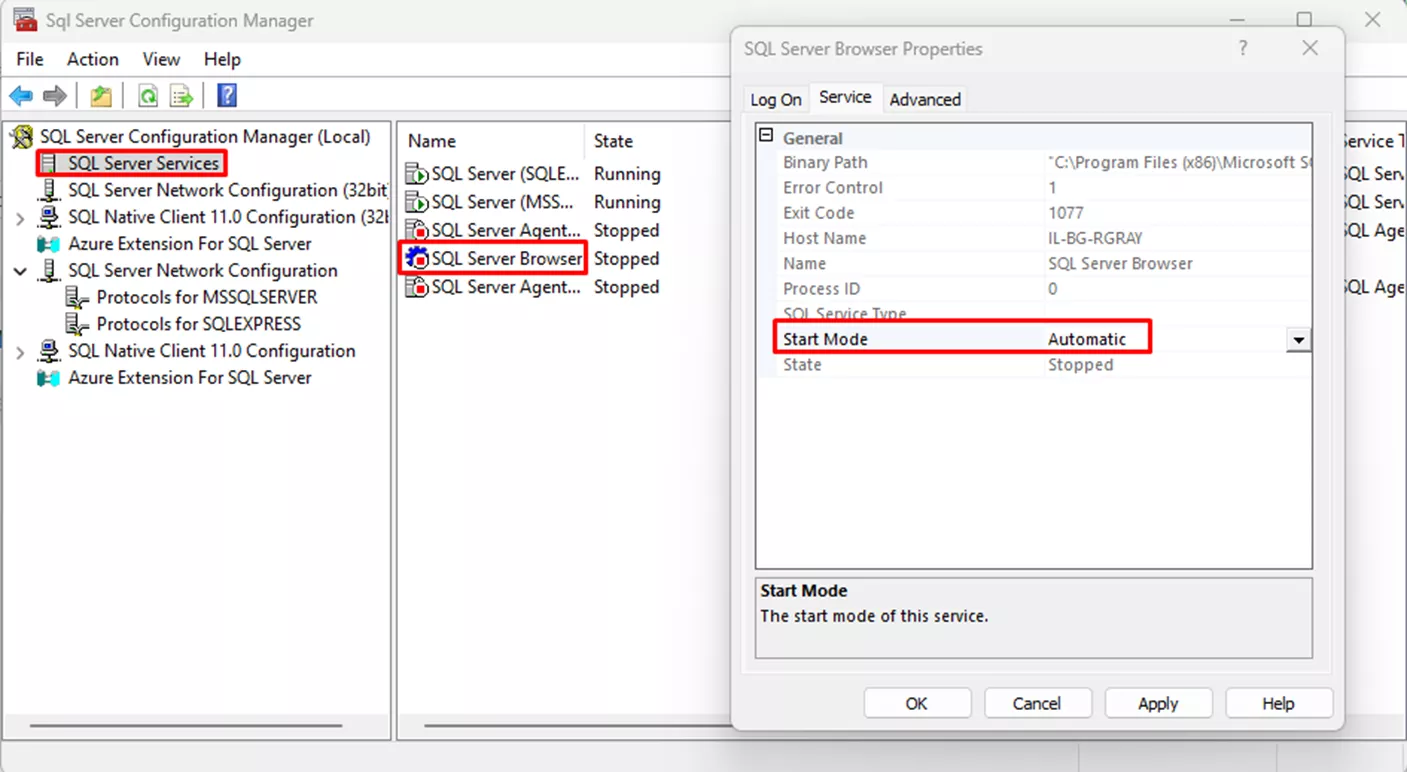Click the OK button
Screen dimensions: 1407x772
pyautogui.click(x=916, y=704)
